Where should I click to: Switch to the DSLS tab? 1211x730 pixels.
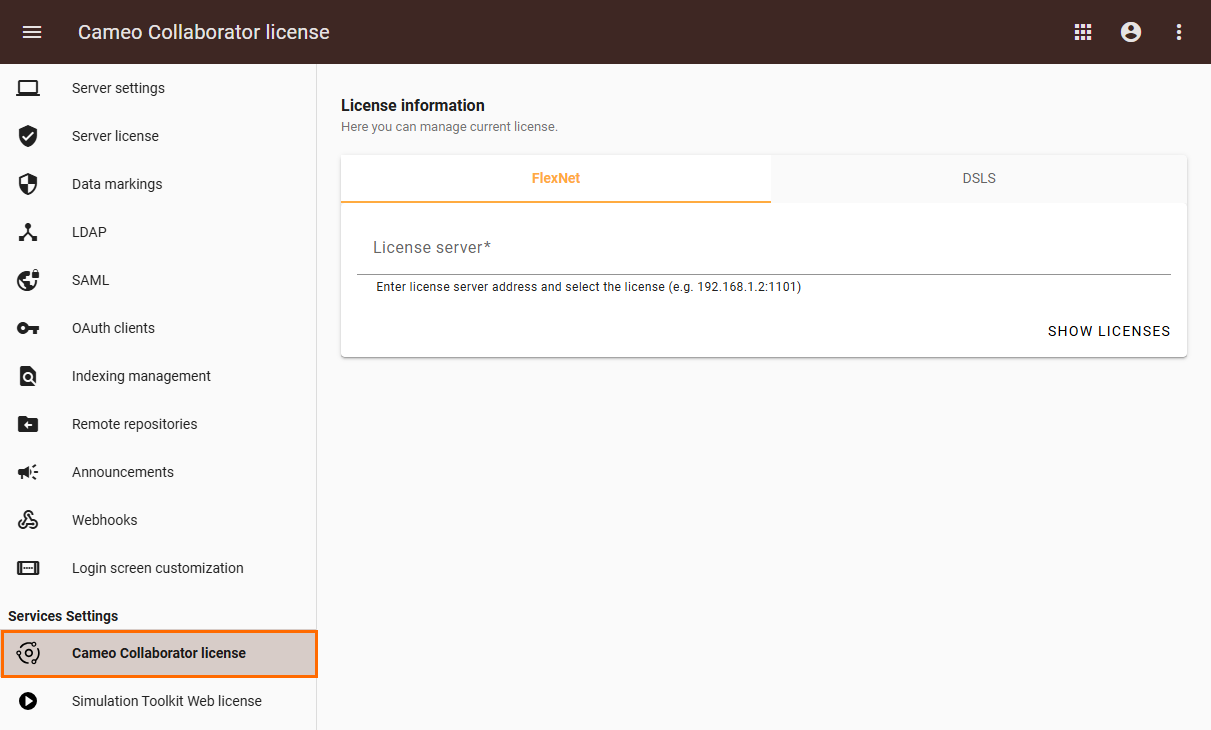point(979,179)
